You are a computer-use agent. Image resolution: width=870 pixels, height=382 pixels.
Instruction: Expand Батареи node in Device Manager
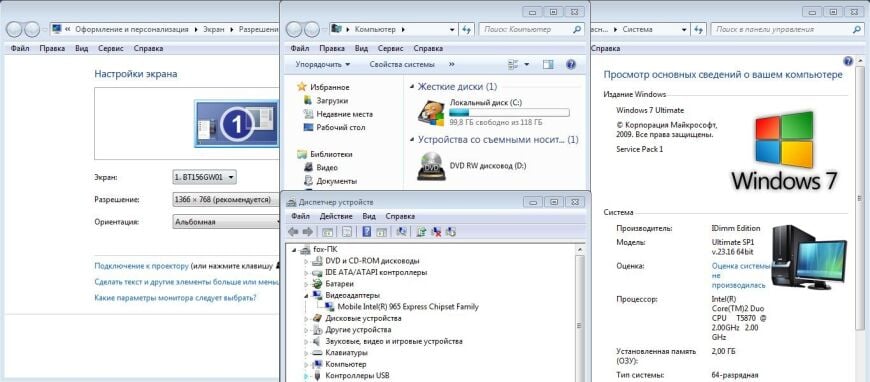coord(306,284)
